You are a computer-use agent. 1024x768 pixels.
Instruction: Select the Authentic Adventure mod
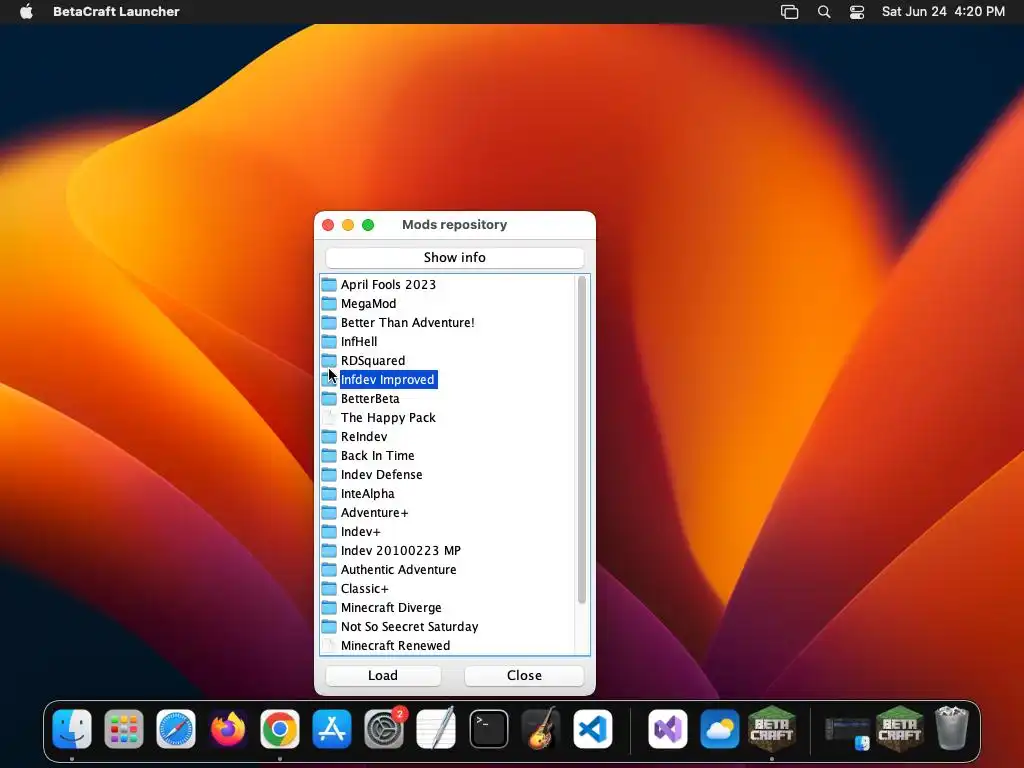coord(398,569)
